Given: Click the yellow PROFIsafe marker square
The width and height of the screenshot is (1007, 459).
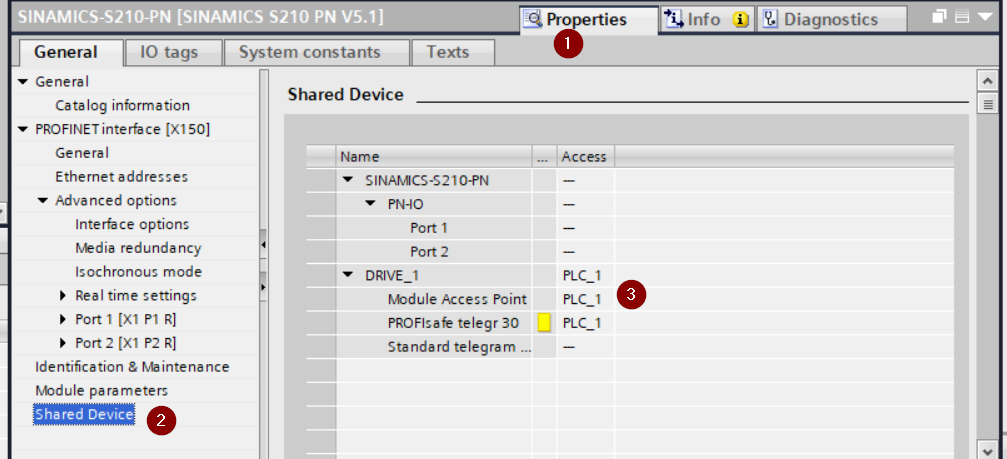Looking at the screenshot, I should [544, 323].
